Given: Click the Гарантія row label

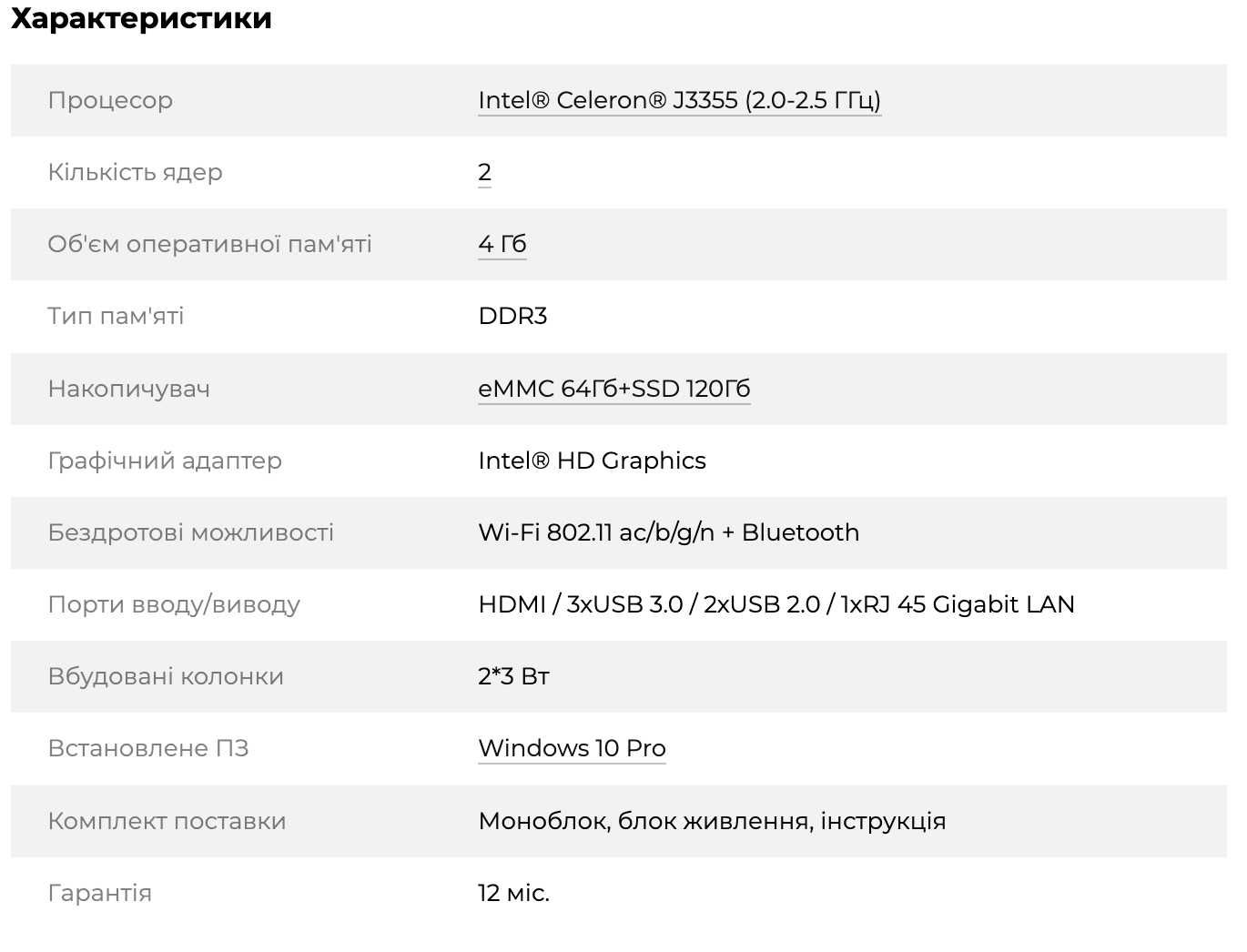Looking at the screenshot, I should coord(99,893).
